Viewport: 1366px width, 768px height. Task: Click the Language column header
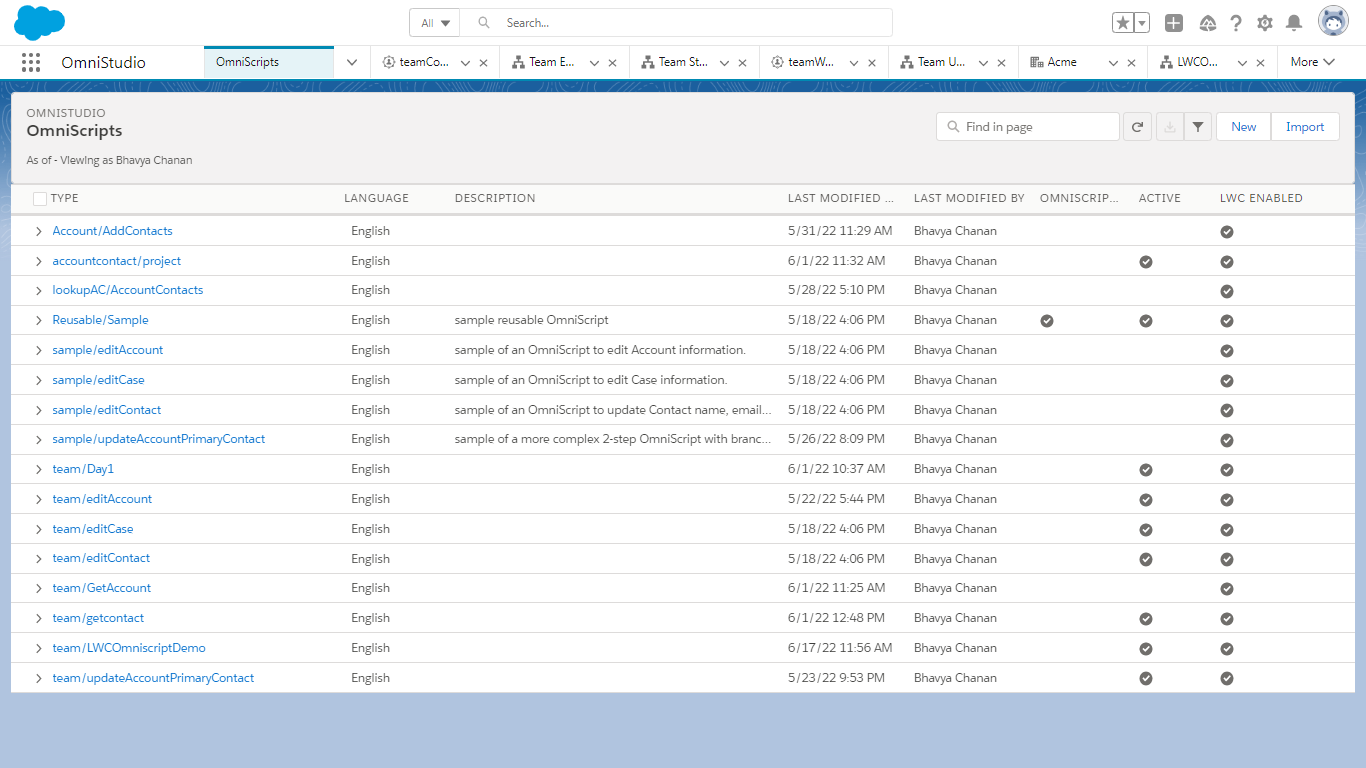376,198
